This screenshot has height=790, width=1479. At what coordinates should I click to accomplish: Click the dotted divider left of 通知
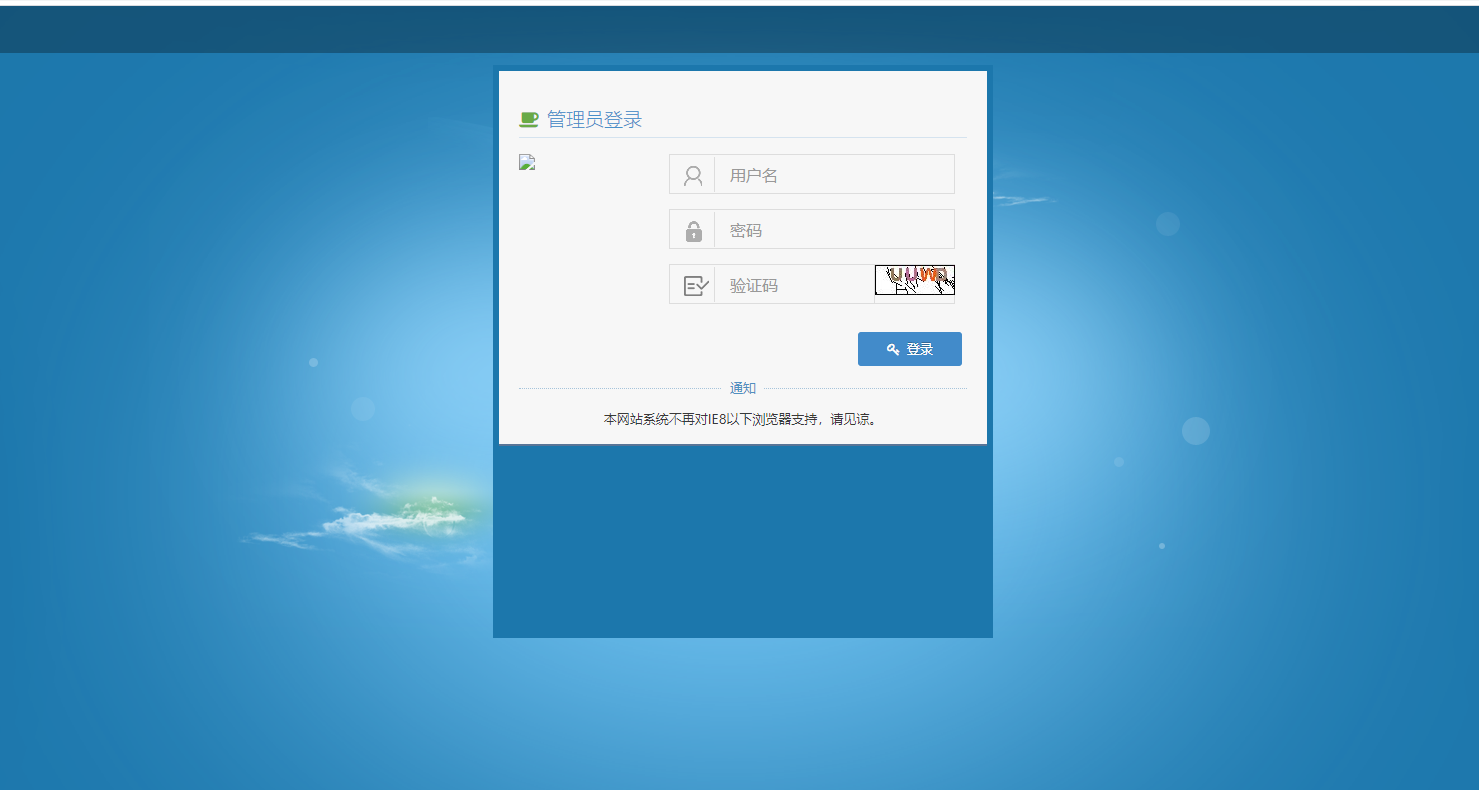(x=618, y=388)
